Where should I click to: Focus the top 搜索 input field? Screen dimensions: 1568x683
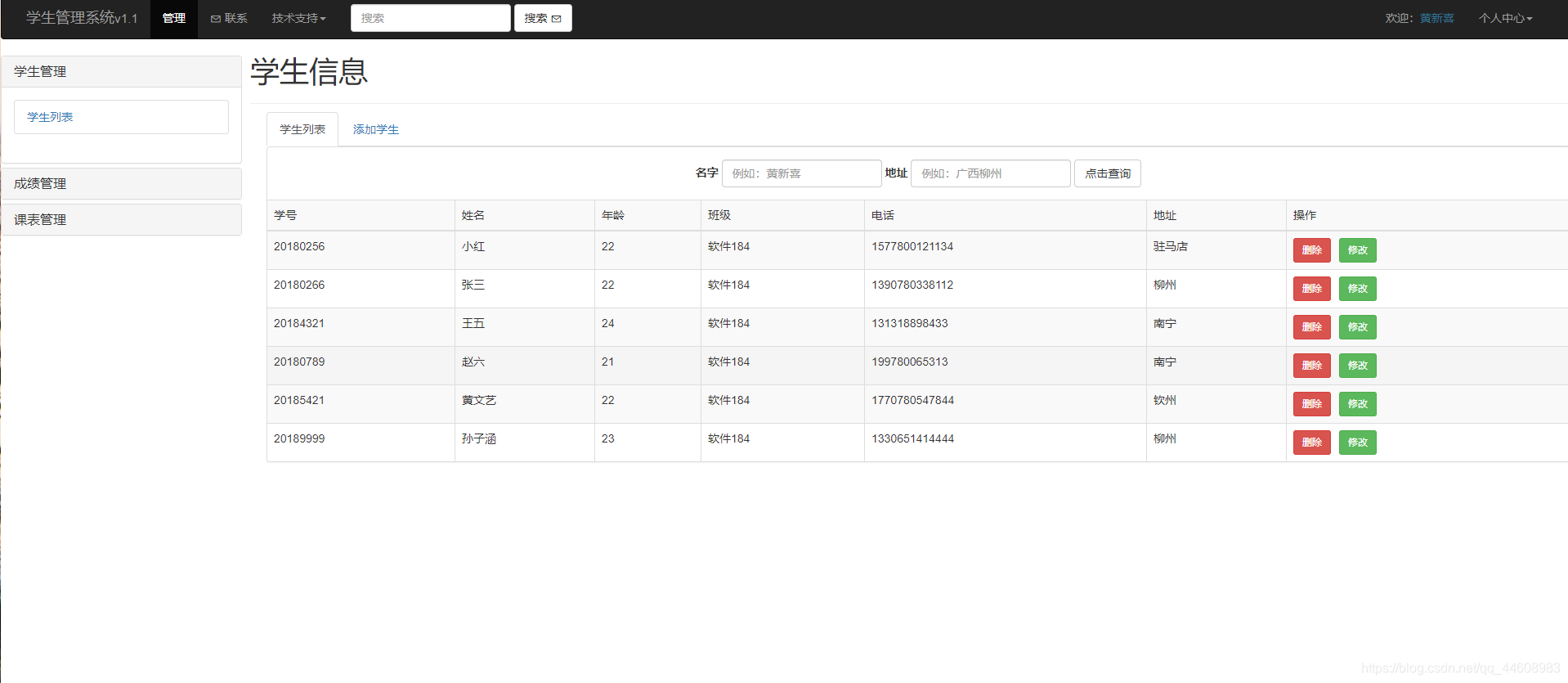point(431,18)
